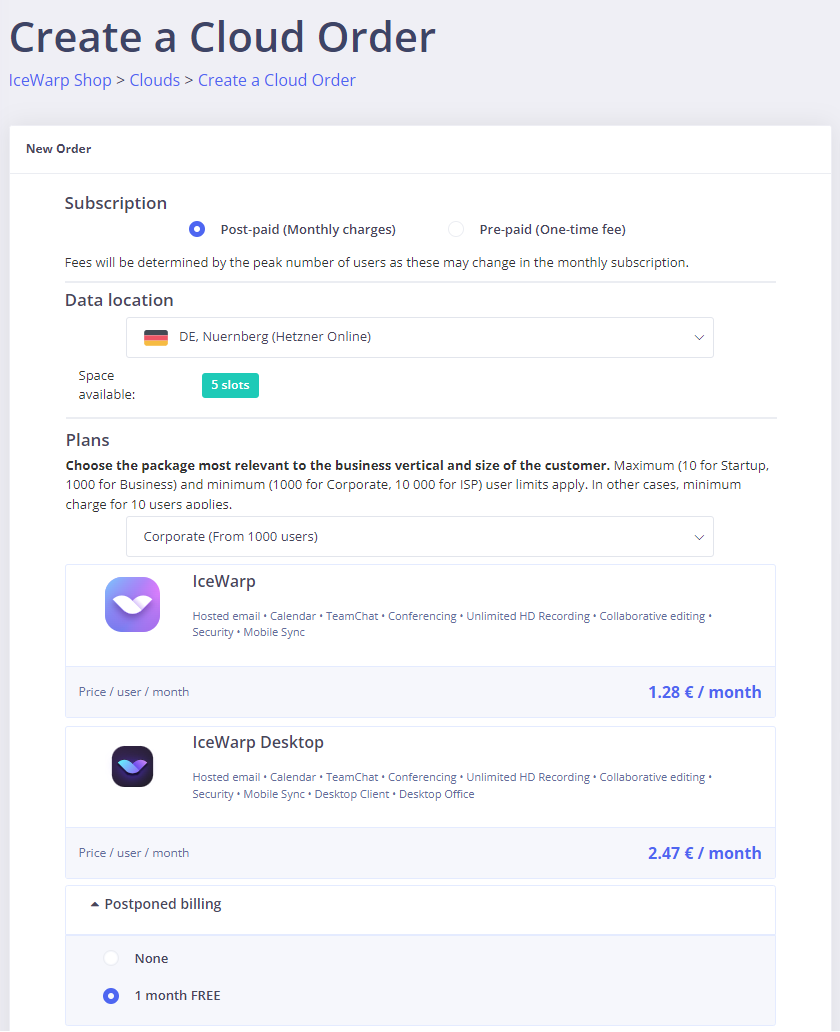Click the Data location dropdown chevron
The image size is (840, 1032).
[x=699, y=337]
